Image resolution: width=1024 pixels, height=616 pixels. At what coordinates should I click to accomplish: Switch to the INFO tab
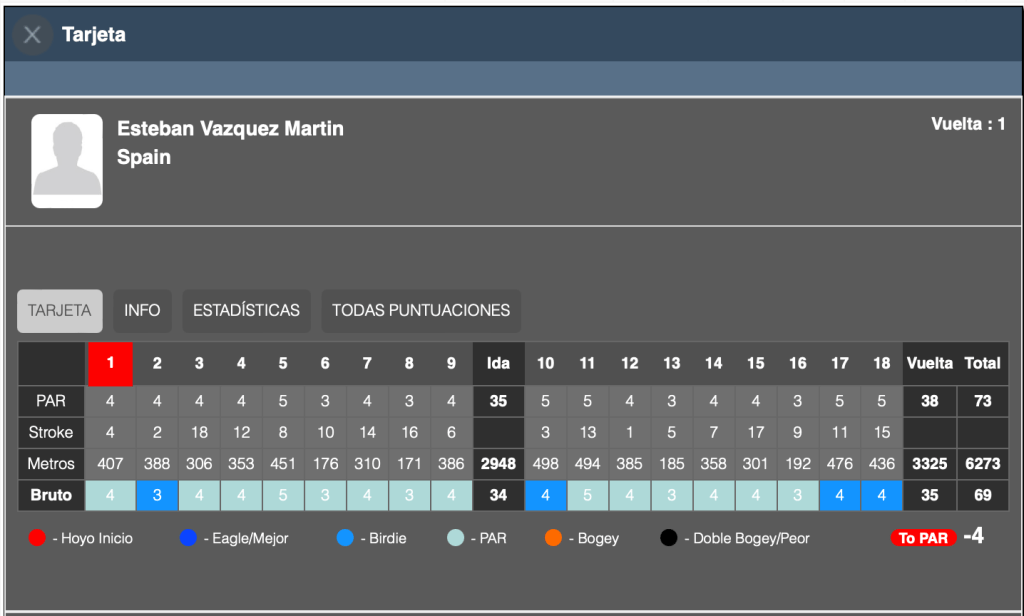142,310
